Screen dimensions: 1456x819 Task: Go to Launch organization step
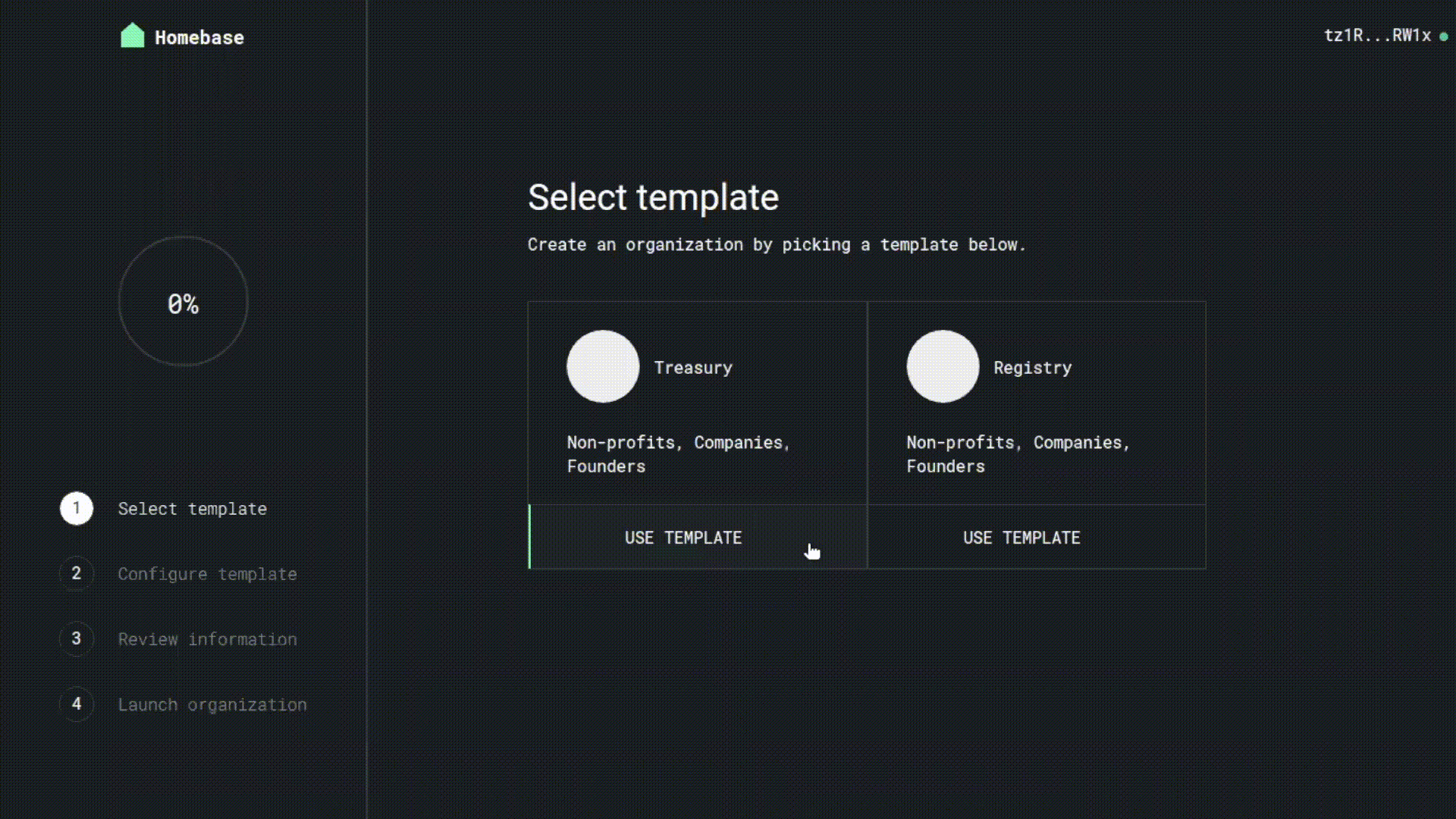(x=212, y=704)
